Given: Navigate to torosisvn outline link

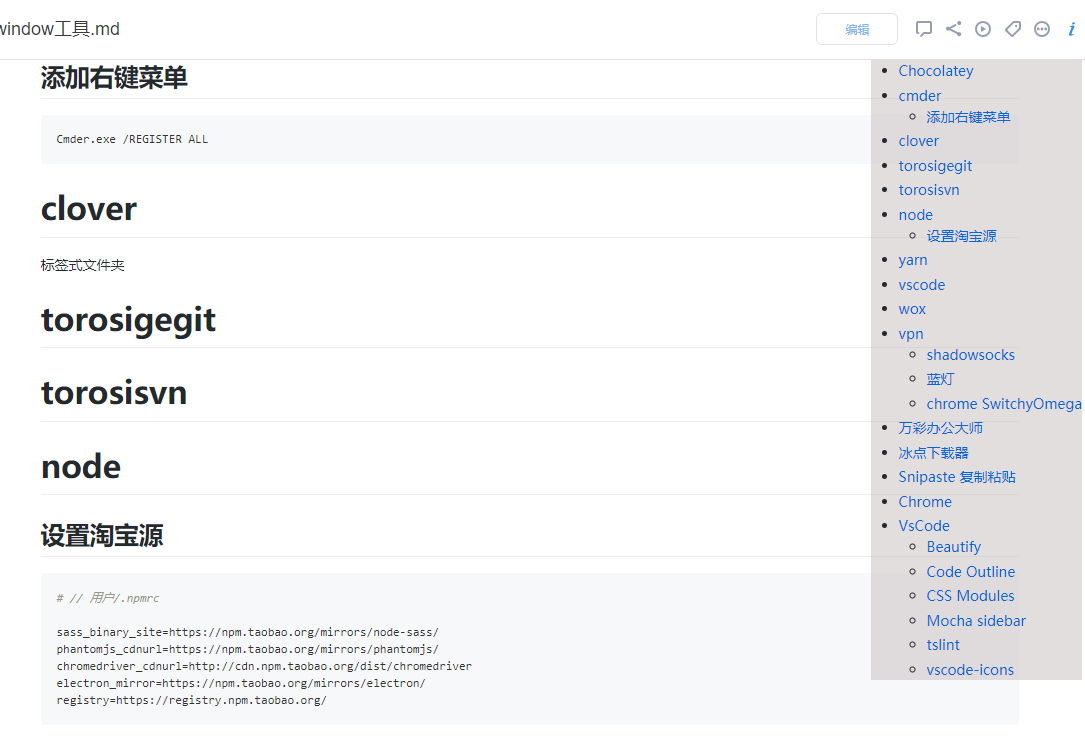Looking at the screenshot, I should tap(929, 190).
